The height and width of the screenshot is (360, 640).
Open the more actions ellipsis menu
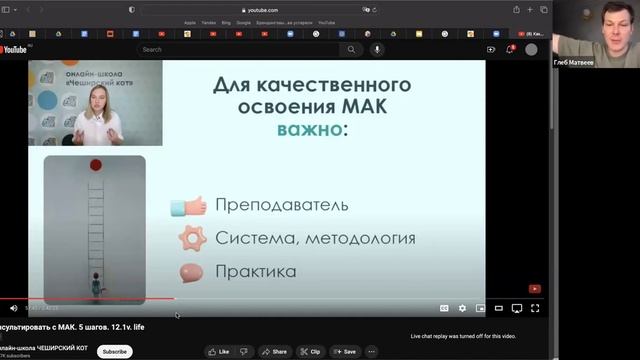[x=371, y=351]
